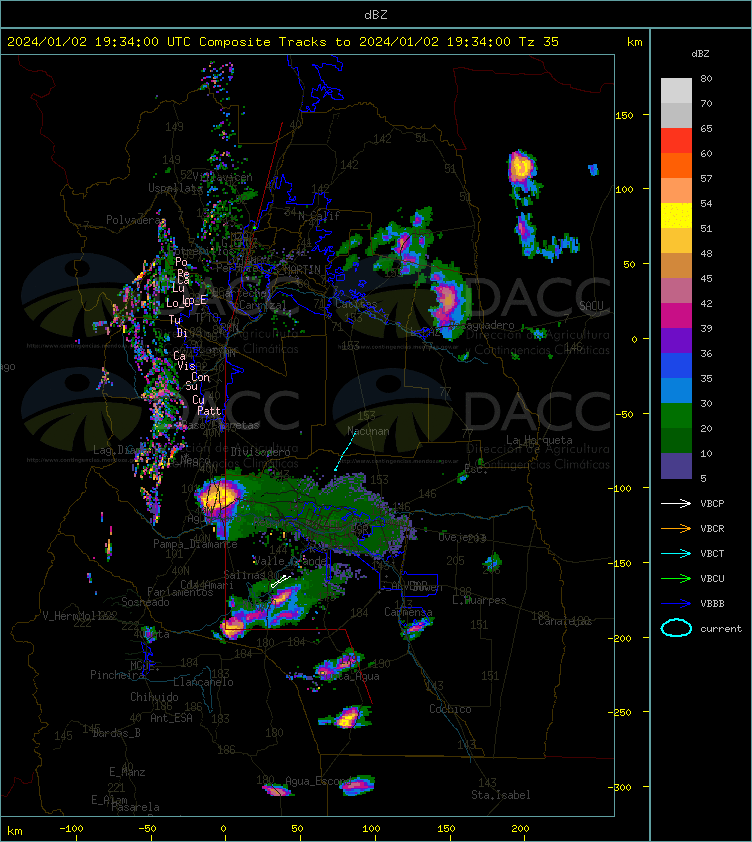
Task: Click the white VBCP arrow legend icon
Action: pos(676,503)
